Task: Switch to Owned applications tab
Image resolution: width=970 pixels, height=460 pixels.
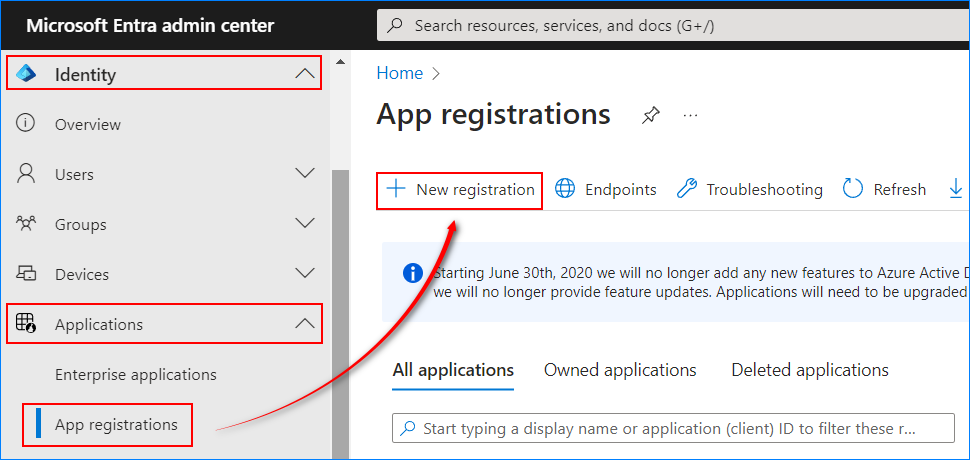Action: pyautogui.click(x=620, y=370)
